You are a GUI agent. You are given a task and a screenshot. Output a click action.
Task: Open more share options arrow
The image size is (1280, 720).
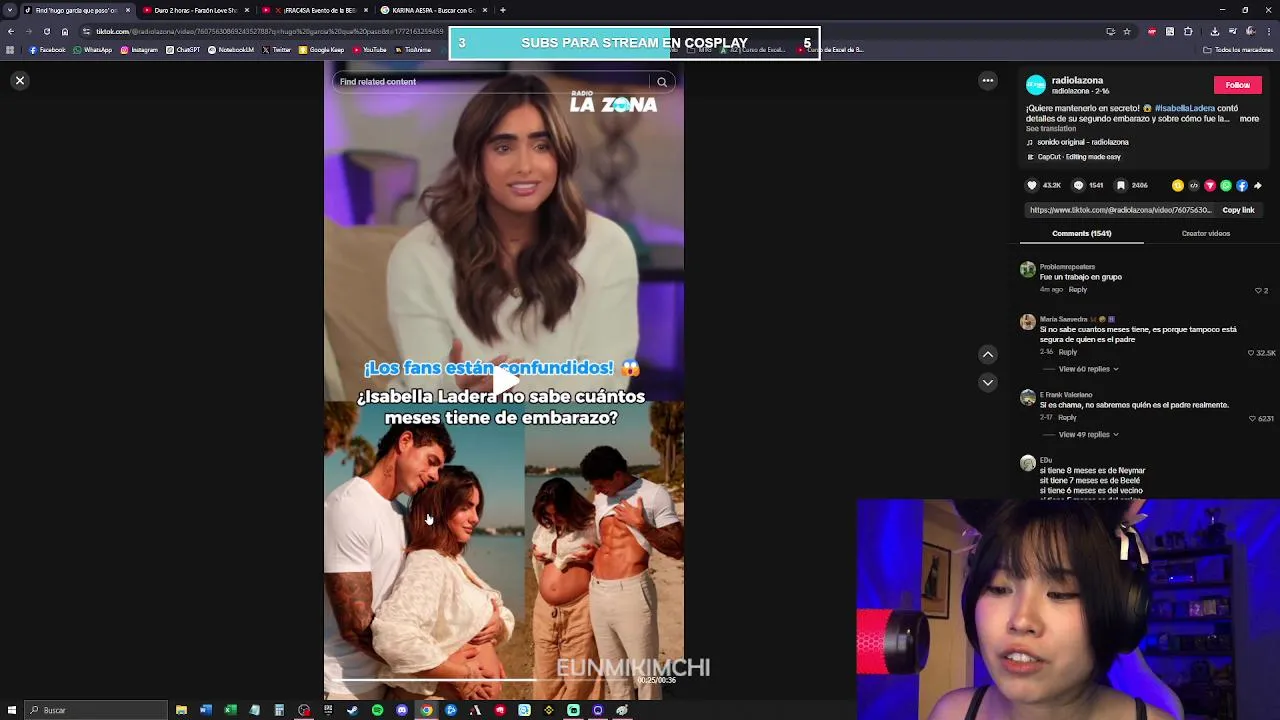point(1258,185)
